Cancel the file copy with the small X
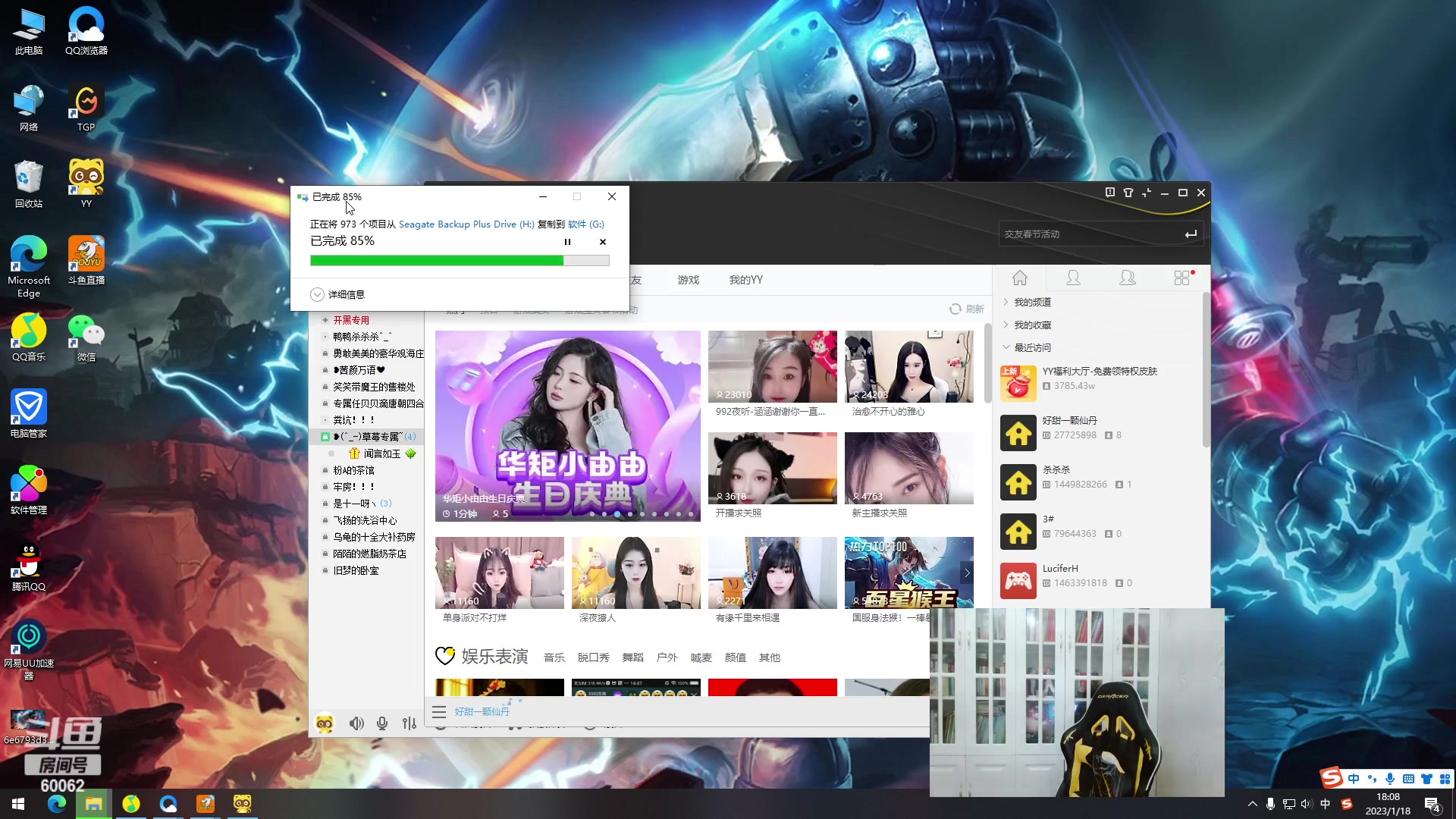 click(603, 242)
